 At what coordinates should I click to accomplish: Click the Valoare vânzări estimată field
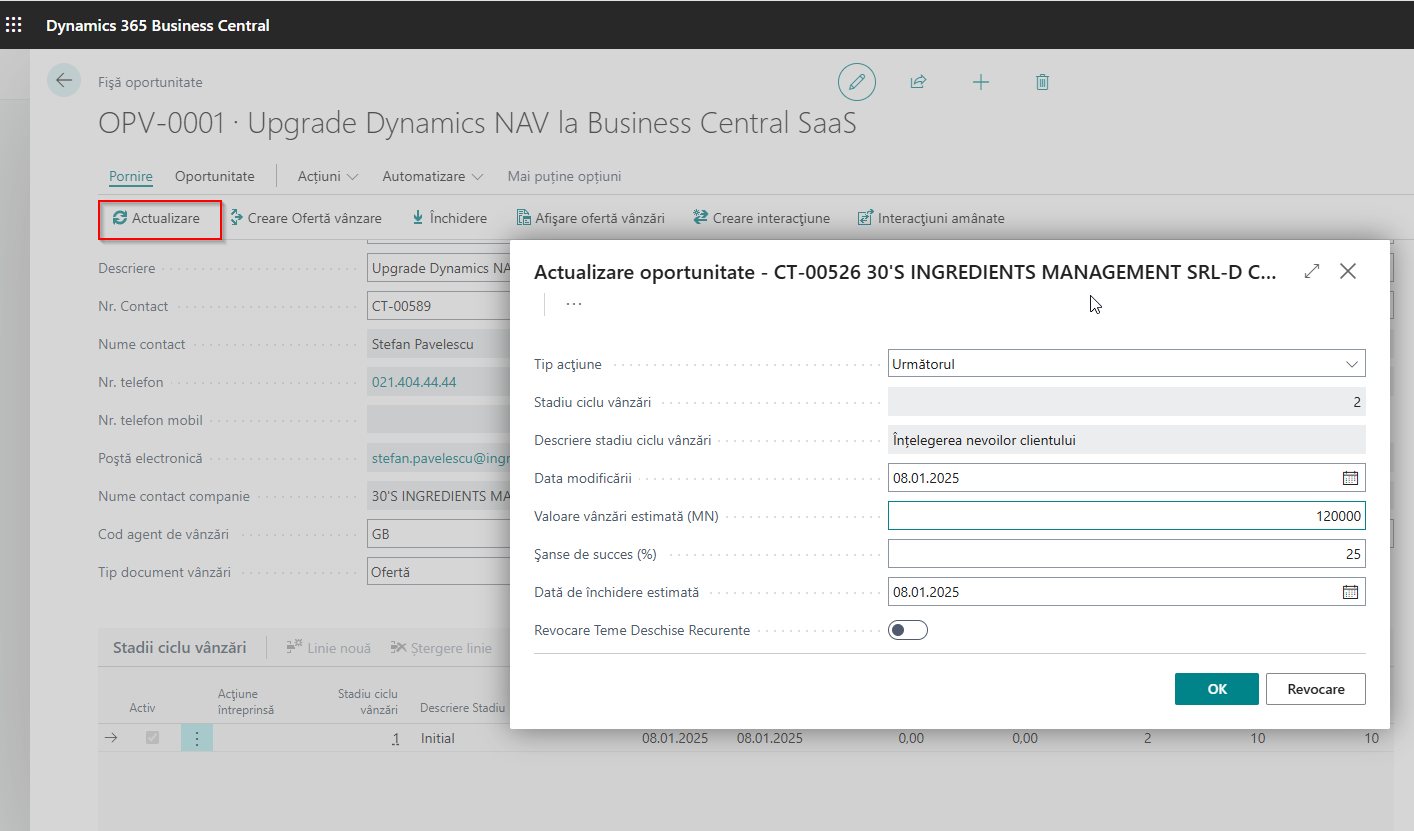(x=1126, y=516)
